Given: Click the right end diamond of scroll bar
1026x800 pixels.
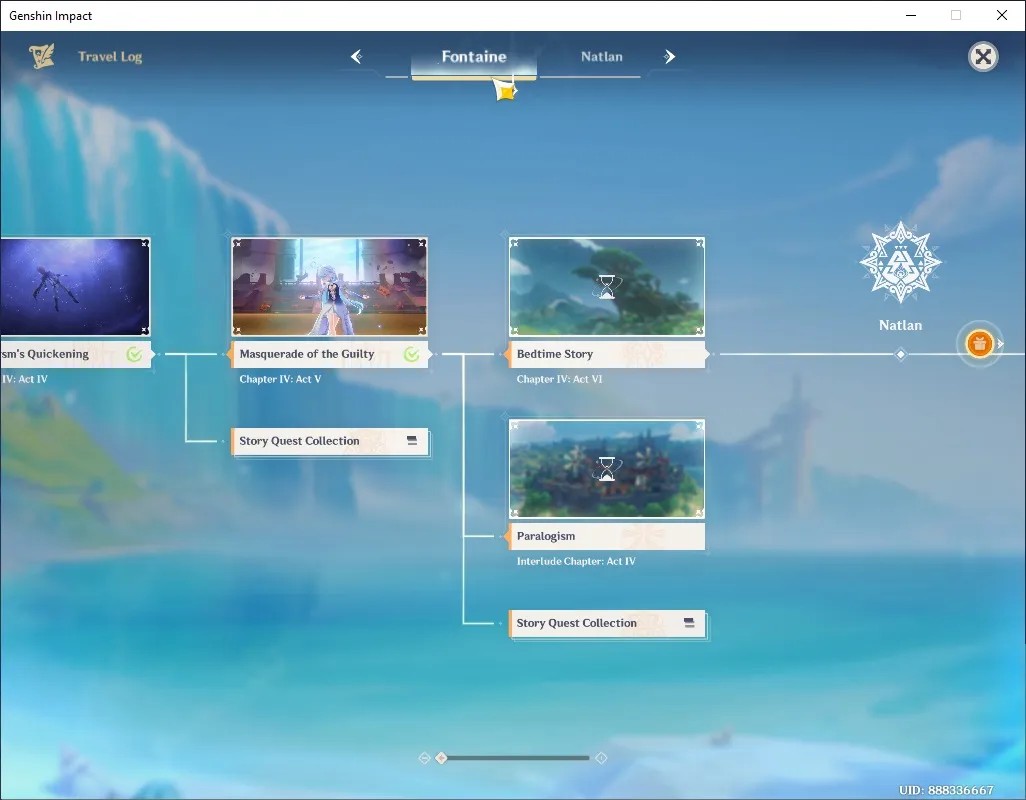Looking at the screenshot, I should pos(601,757).
